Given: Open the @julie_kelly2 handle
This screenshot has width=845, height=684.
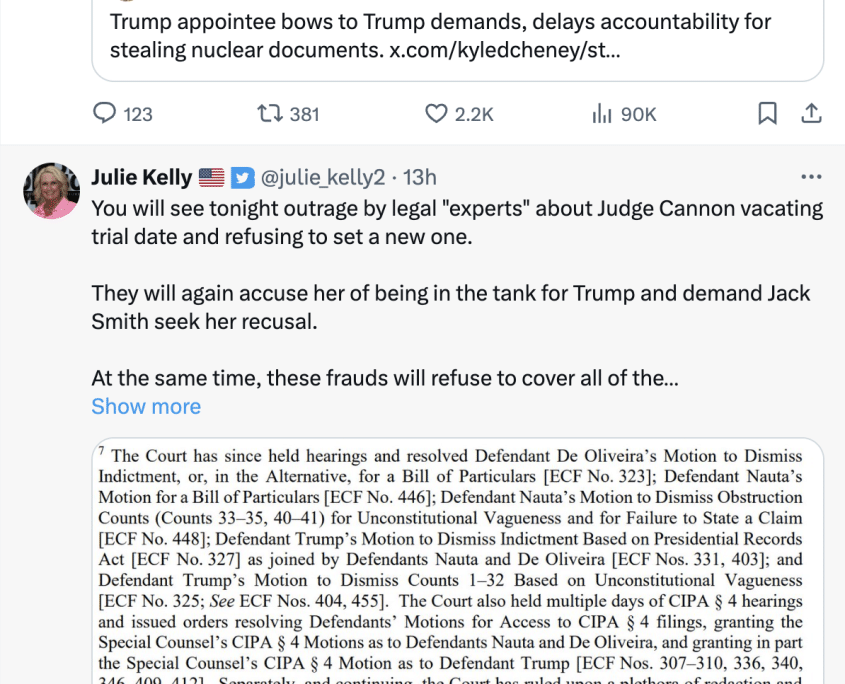Looking at the screenshot, I should (x=323, y=178).
